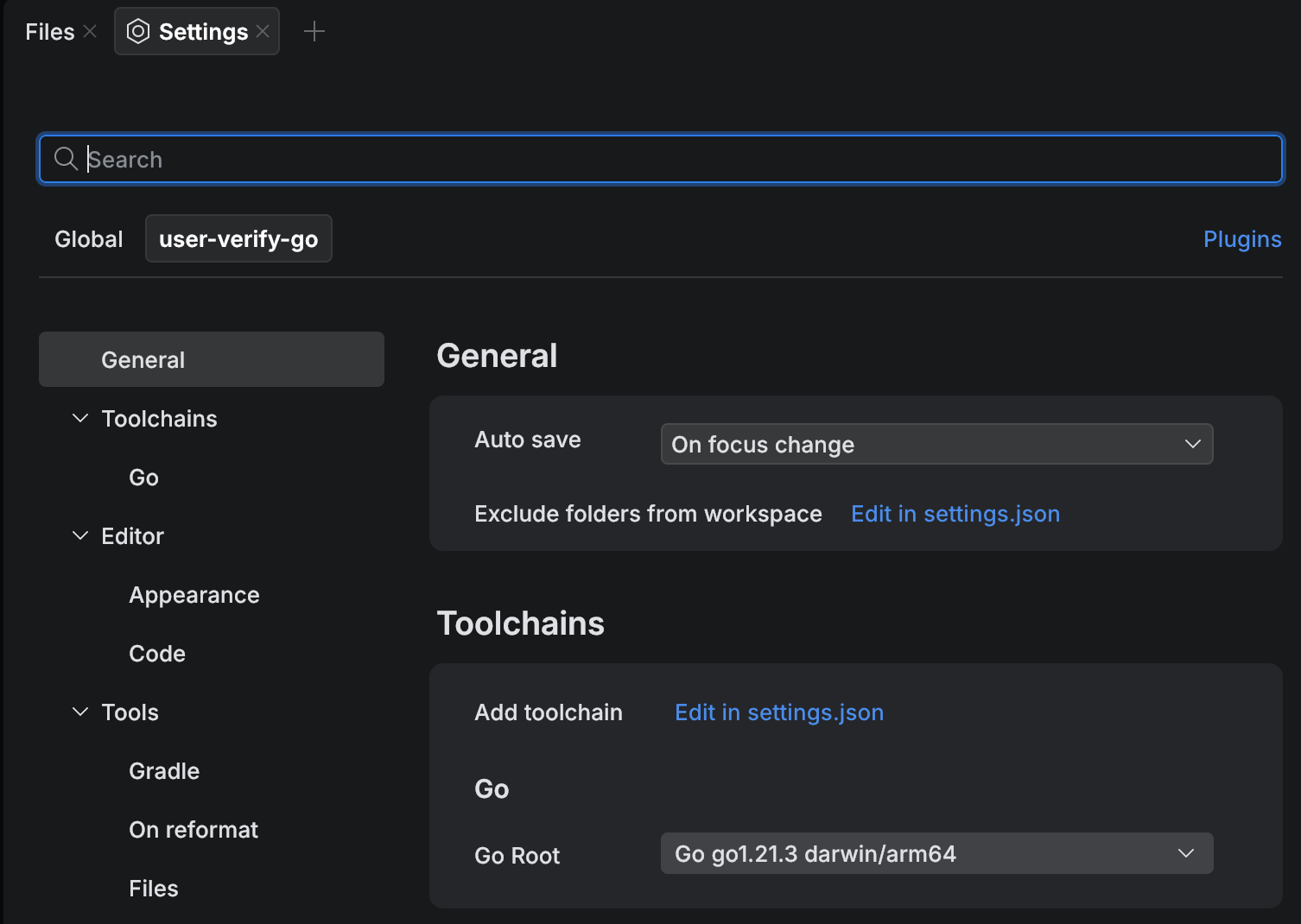Screen dimensions: 1301x924
Task: Select On reformat settings
Action: (x=193, y=829)
